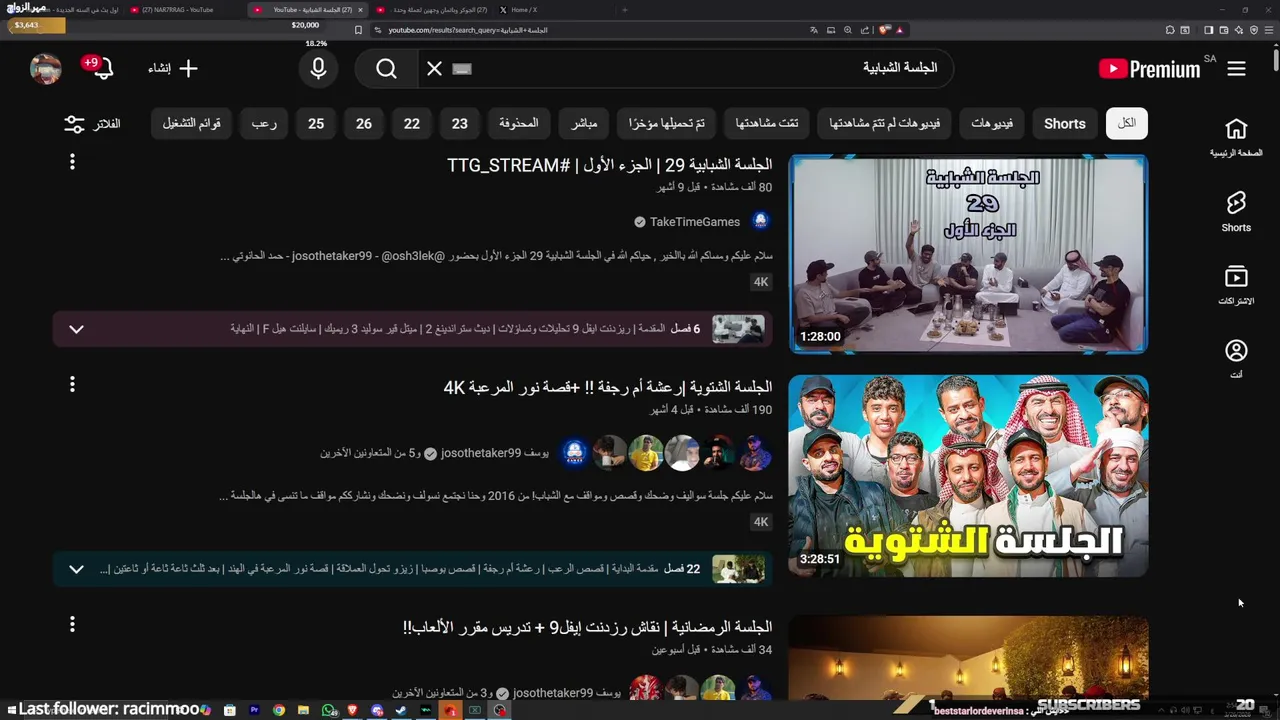Open the Create (إنشاء) button
The image size is (1280, 720).
(173, 69)
